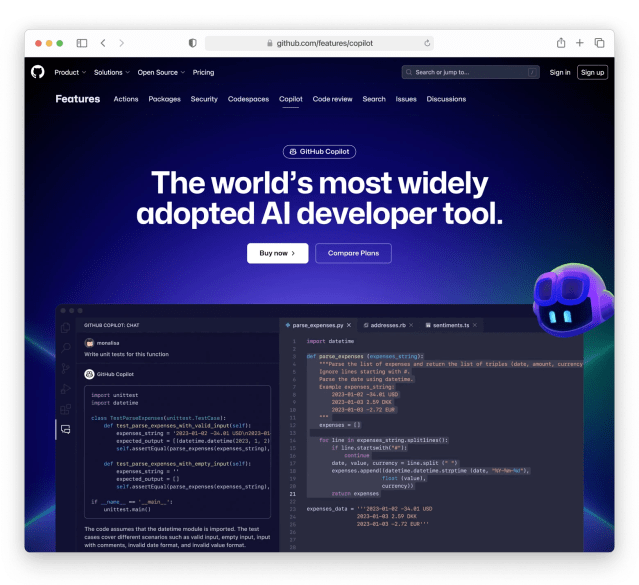Open the Pricing page link
639x585 pixels.
click(x=203, y=73)
